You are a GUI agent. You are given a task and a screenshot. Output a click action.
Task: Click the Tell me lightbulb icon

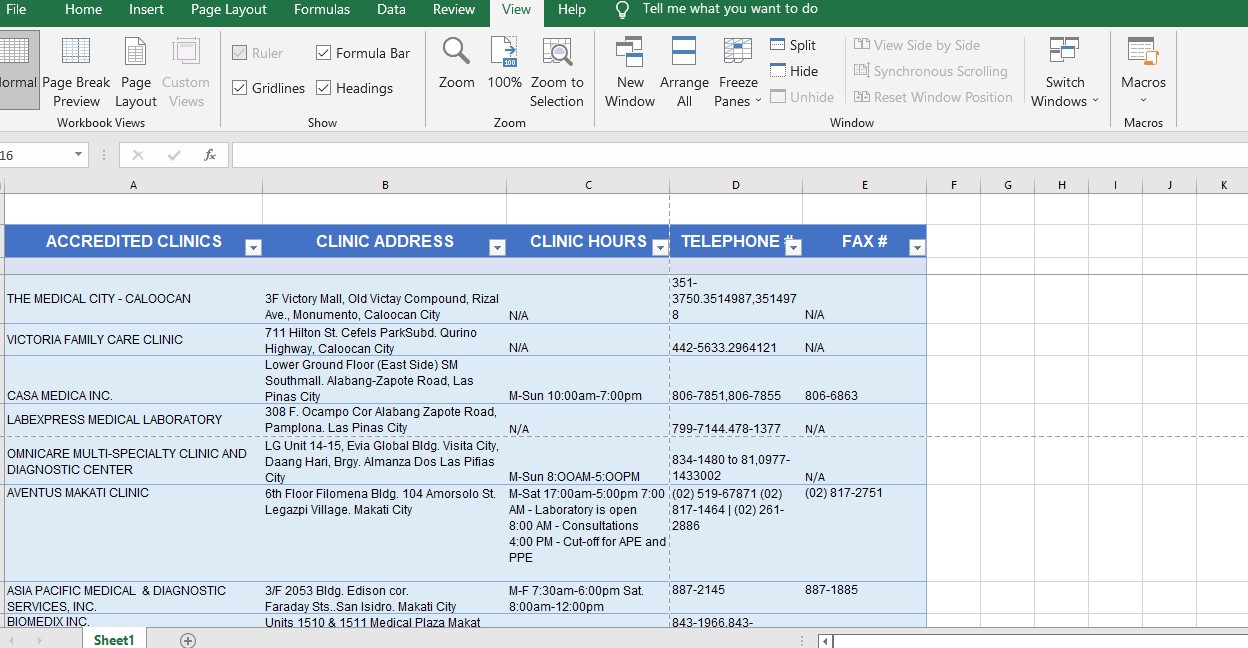(x=622, y=9)
